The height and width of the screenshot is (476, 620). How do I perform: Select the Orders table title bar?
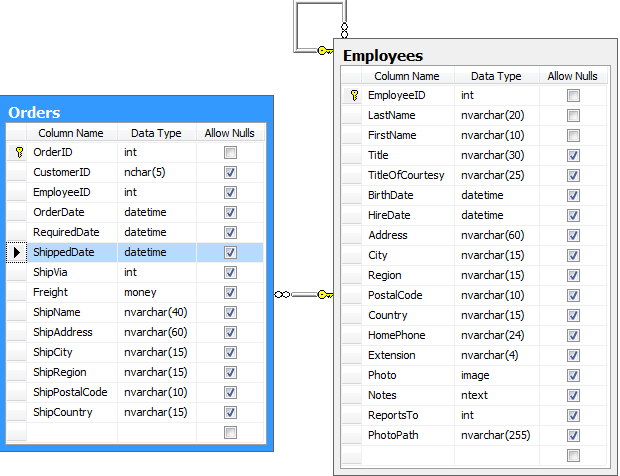(136, 112)
